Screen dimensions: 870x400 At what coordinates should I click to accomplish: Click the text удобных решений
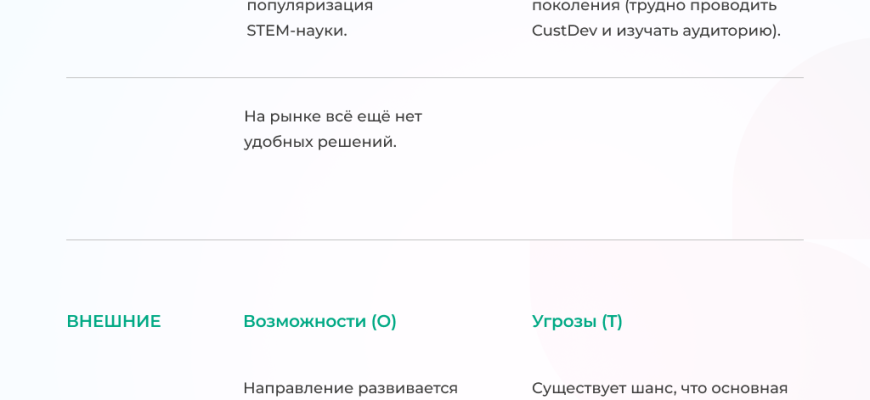click(320, 142)
